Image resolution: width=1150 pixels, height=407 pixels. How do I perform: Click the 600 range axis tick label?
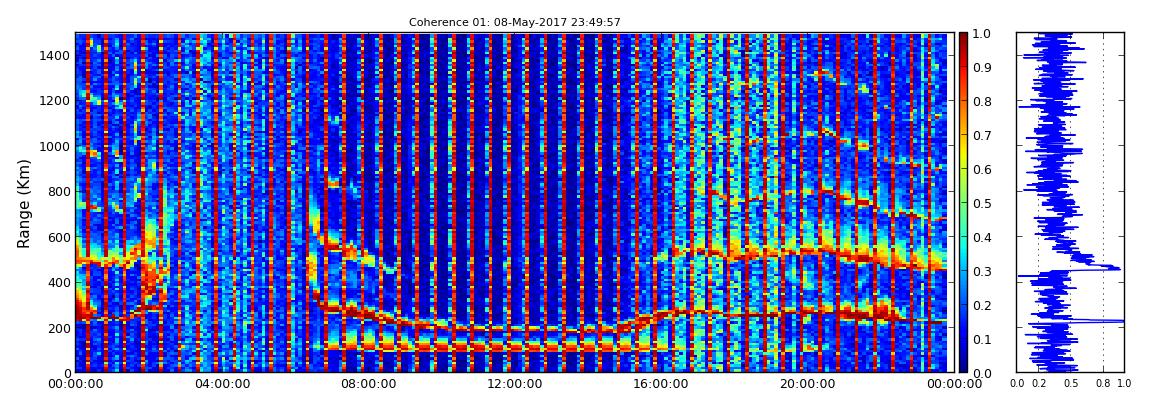(59, 237)
